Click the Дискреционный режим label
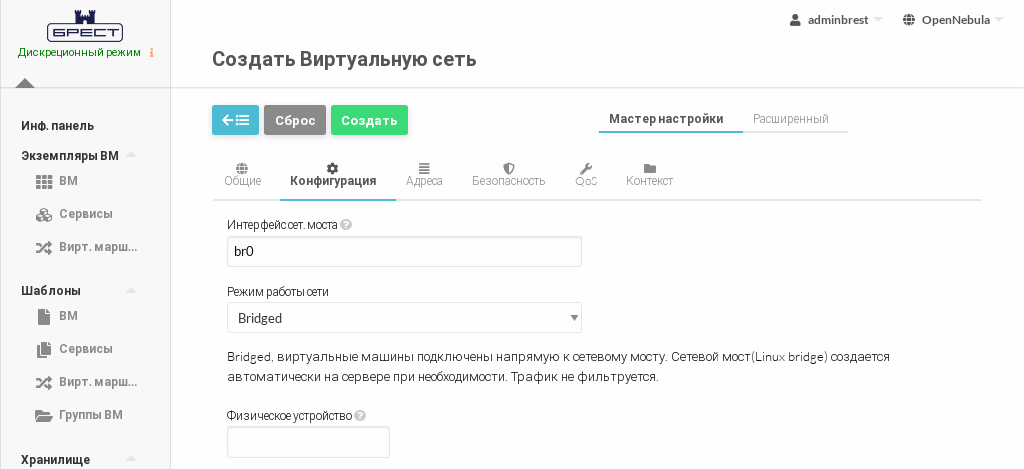Viewport: 1024px width, 469px height. [79, 52]
